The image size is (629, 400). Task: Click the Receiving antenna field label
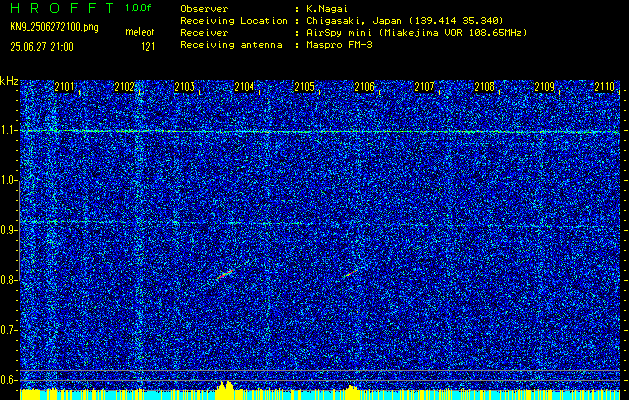(x=231, y=45)
